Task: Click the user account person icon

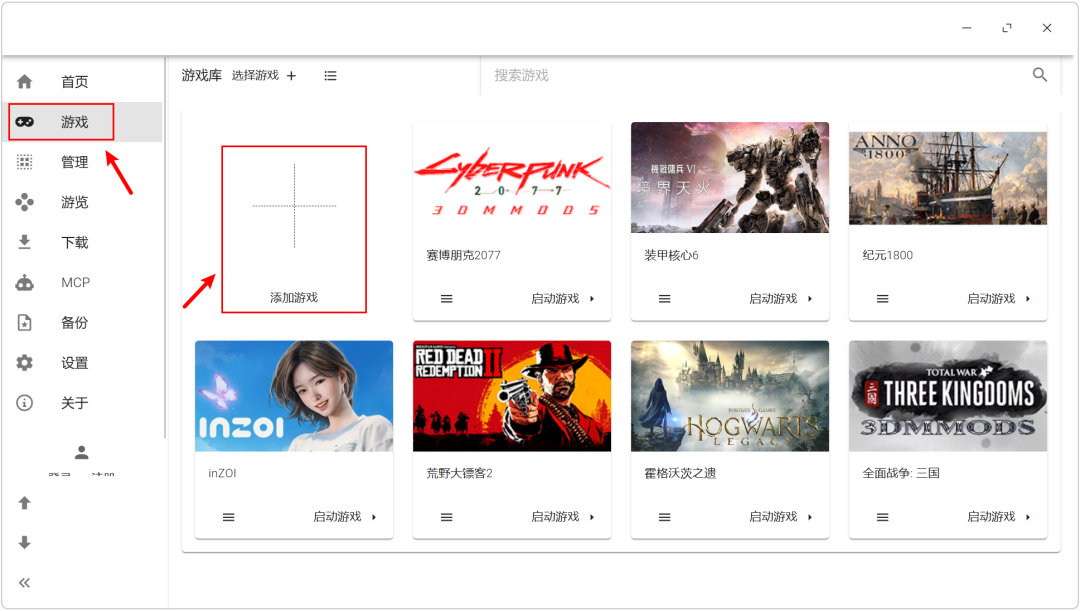Action: (82, 453)
